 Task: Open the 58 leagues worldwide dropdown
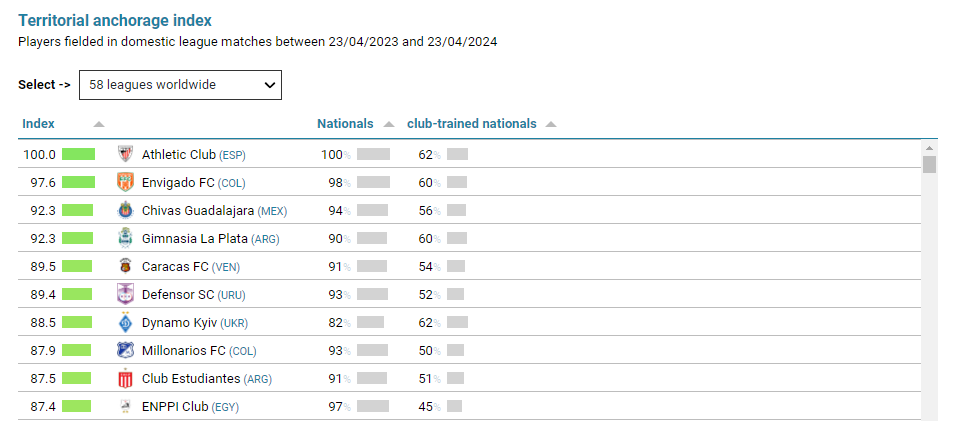pyautogui.click(x=180, y=85)
